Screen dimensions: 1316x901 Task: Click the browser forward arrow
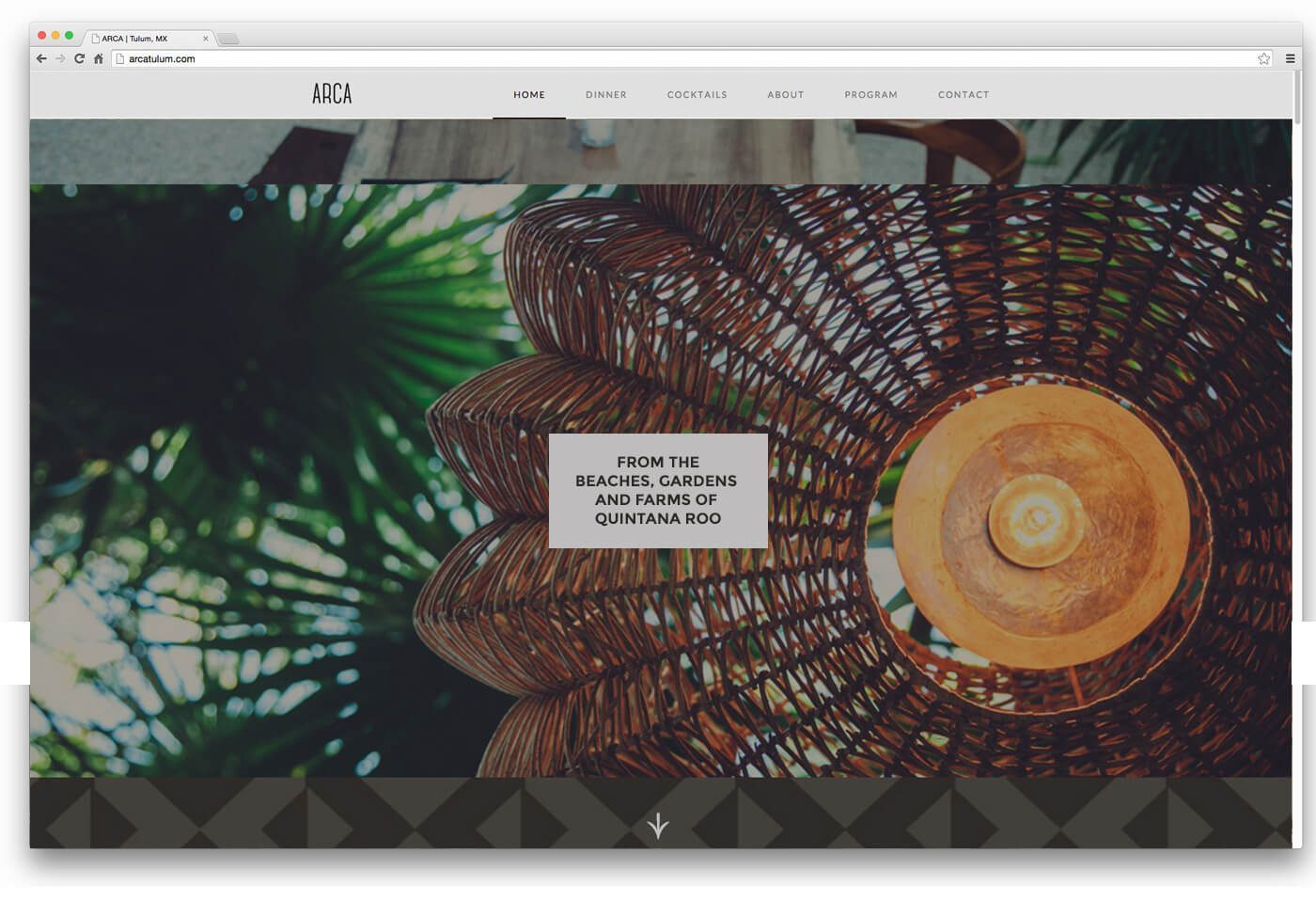click(60, 58)
